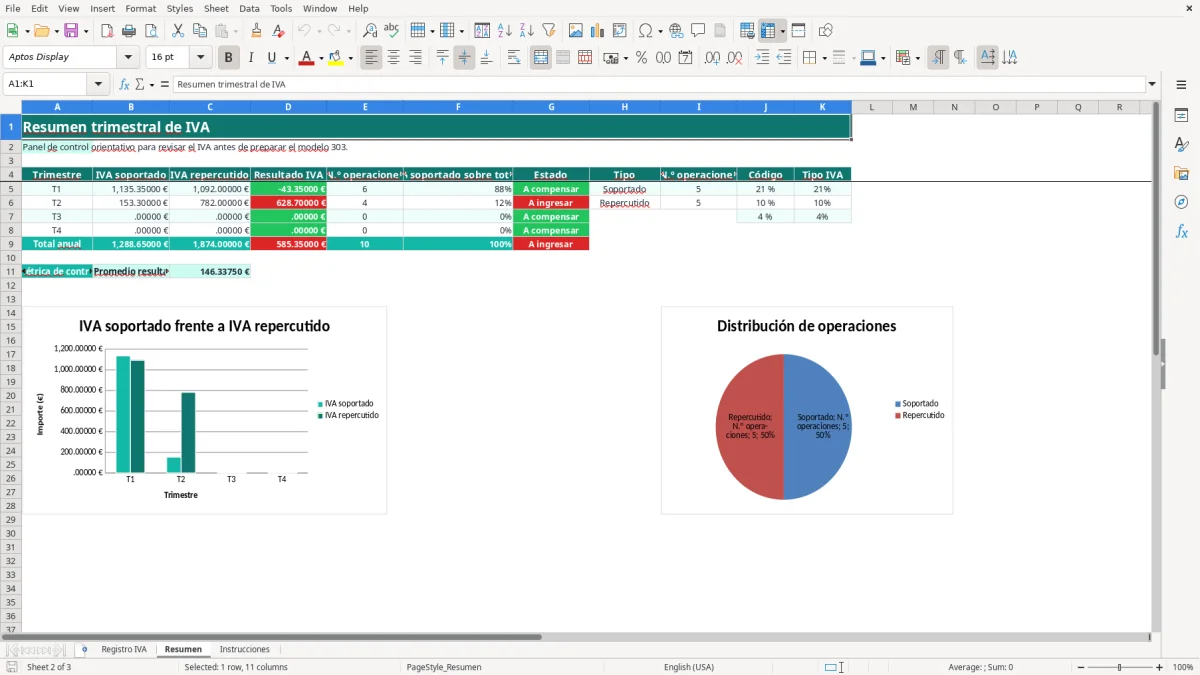Screen dimensions: 1200x675
Task: Click Sort Ascending icon
Action: pos(505,31)
